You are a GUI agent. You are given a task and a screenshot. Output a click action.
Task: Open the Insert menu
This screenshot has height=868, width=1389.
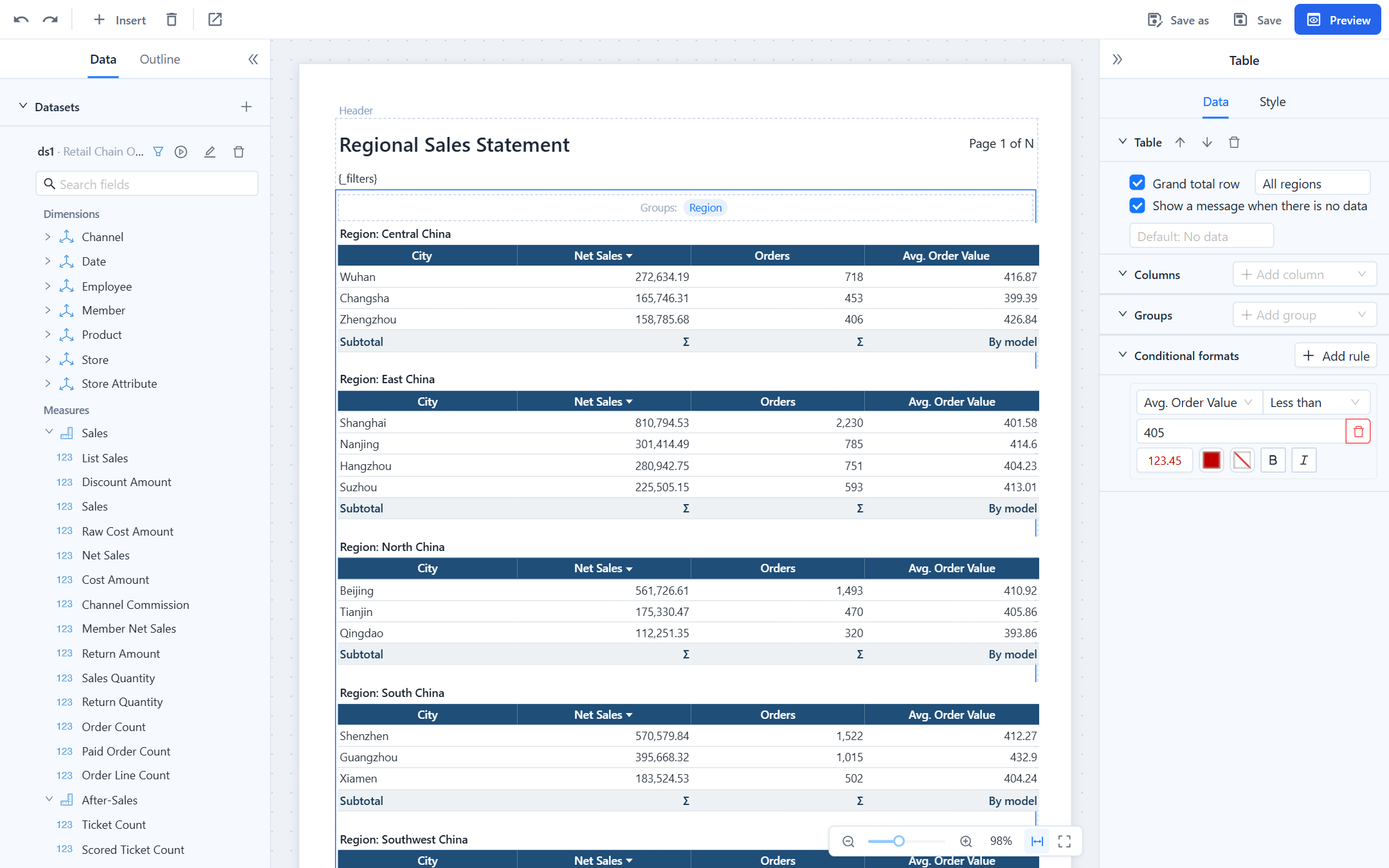[120, 20]
